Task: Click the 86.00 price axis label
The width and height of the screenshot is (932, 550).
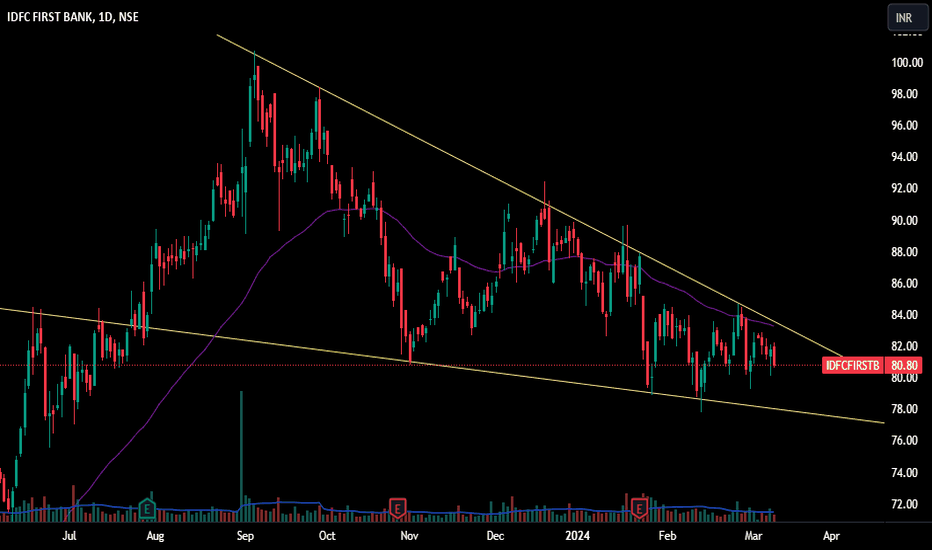Action: (x=905, y=284)
